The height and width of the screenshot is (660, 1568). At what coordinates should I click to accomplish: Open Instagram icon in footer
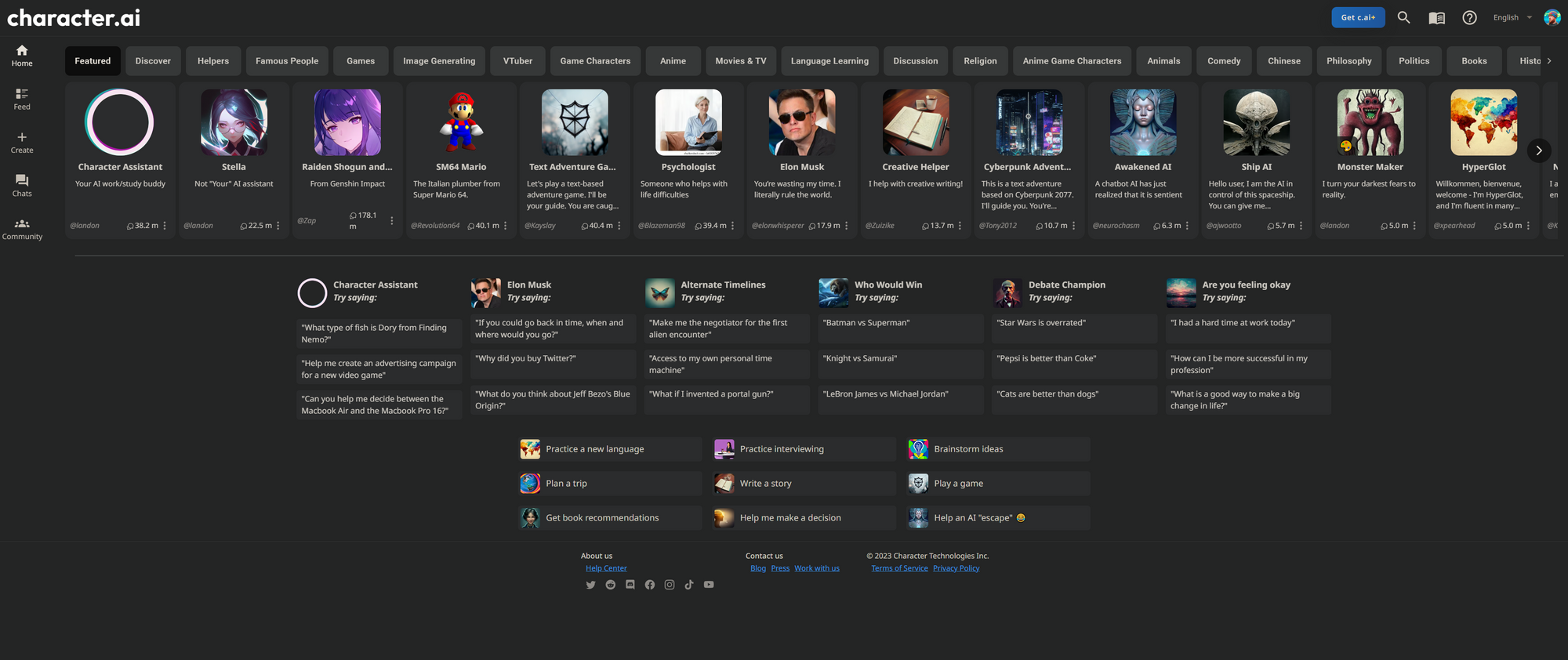pyautogui.click(x=670, y=585)
